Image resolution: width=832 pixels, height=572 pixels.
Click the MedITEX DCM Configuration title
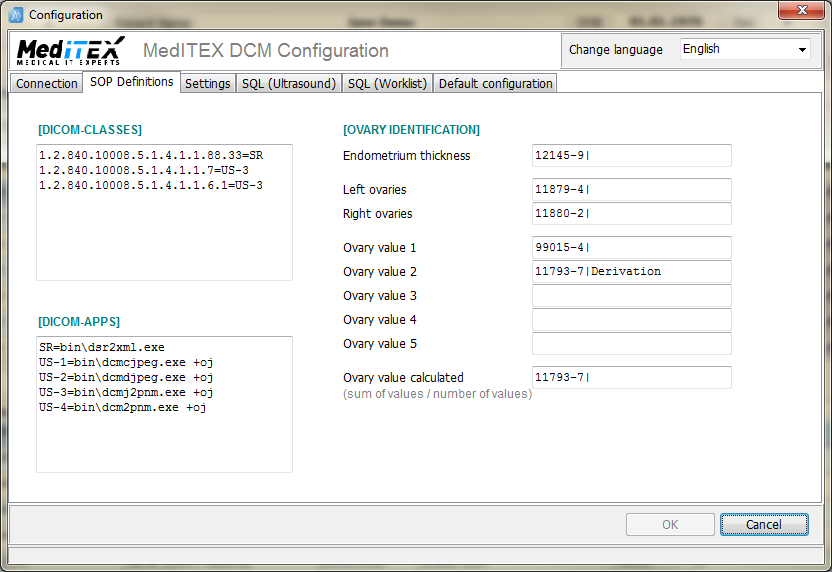pyautogui.click(x=266, y=50)
